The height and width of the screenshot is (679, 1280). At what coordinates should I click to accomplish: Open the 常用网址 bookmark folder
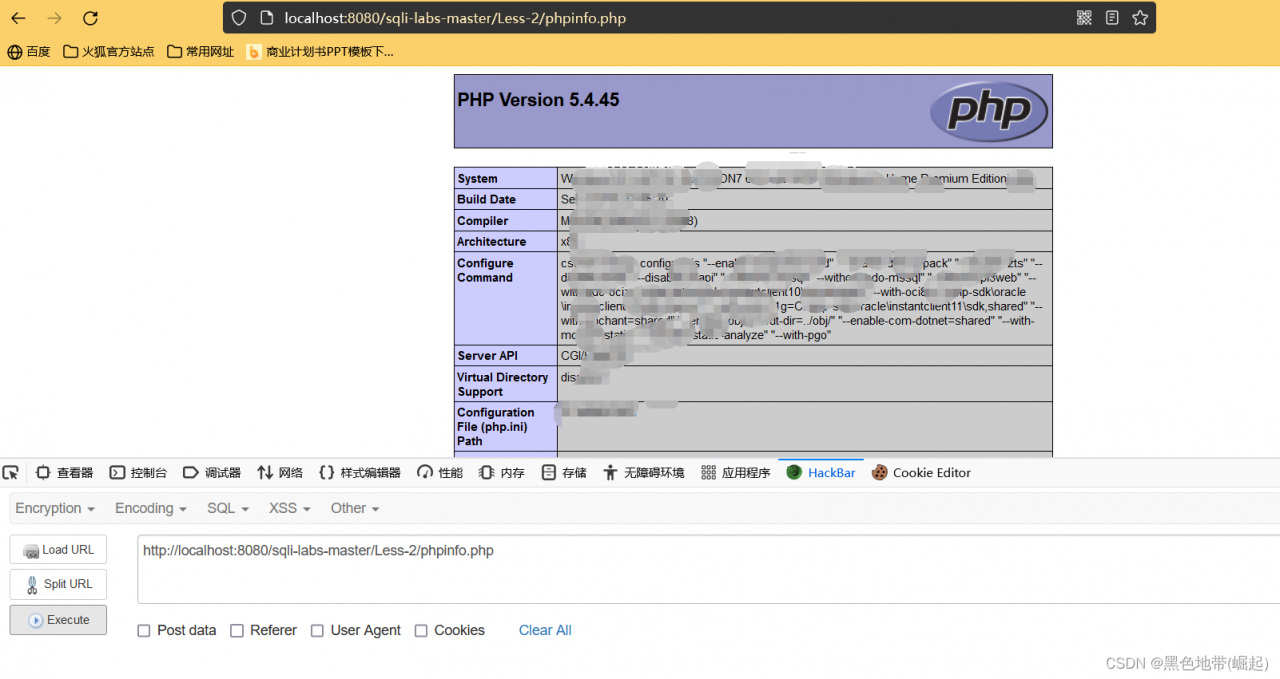(201, 52)
